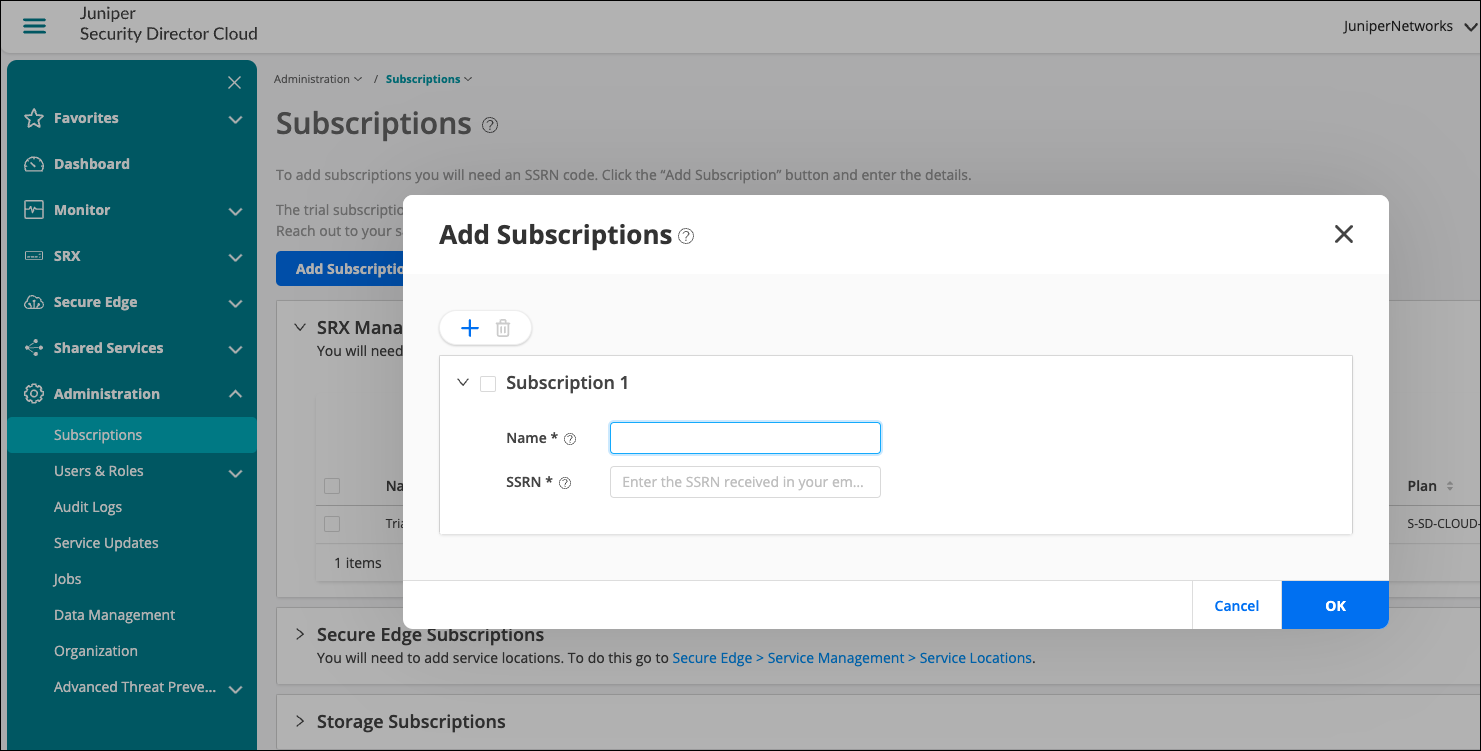The image size is (1481, 751).
Task: Go to Data Management menu item
Action: (x=114, y=615)
